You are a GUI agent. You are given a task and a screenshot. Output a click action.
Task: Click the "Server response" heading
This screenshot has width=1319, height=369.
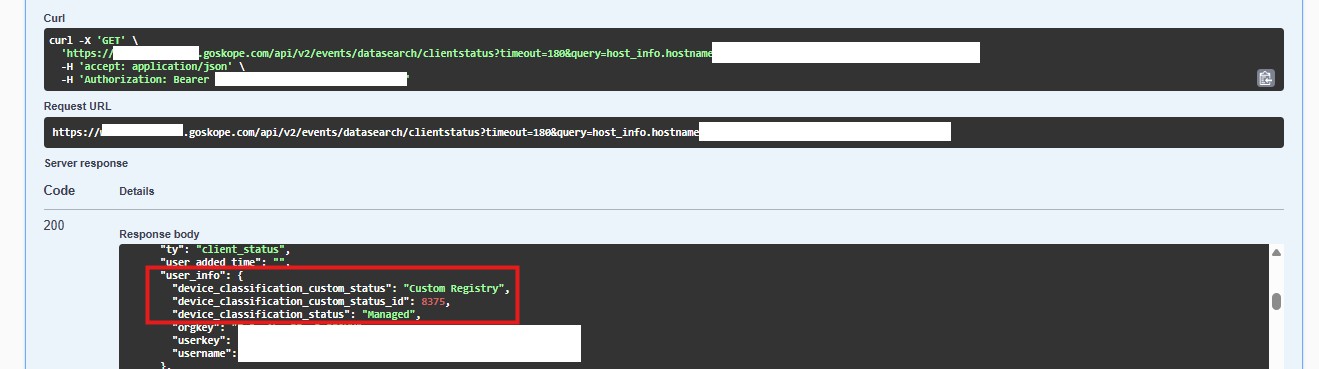tap(86, 162)
